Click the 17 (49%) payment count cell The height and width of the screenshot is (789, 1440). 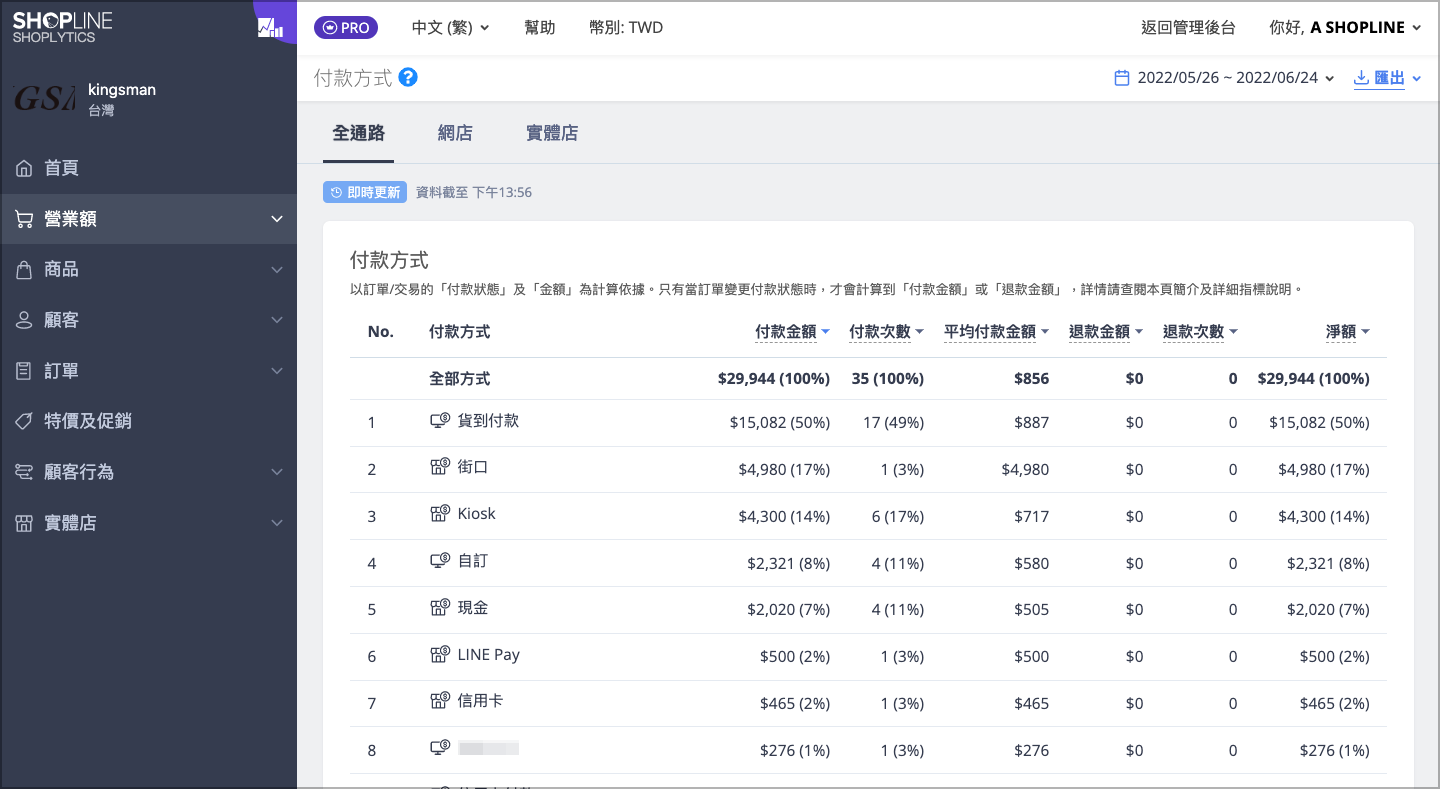(893, 423)
